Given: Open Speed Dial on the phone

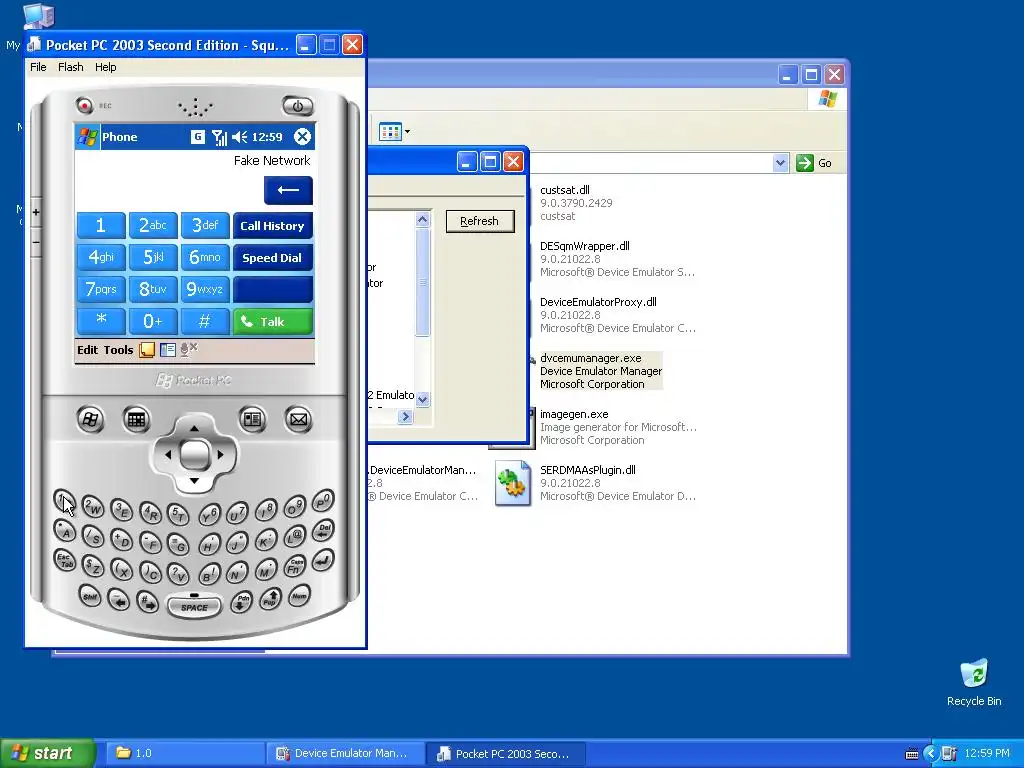Looking at the screenshot, I should 272,257.
